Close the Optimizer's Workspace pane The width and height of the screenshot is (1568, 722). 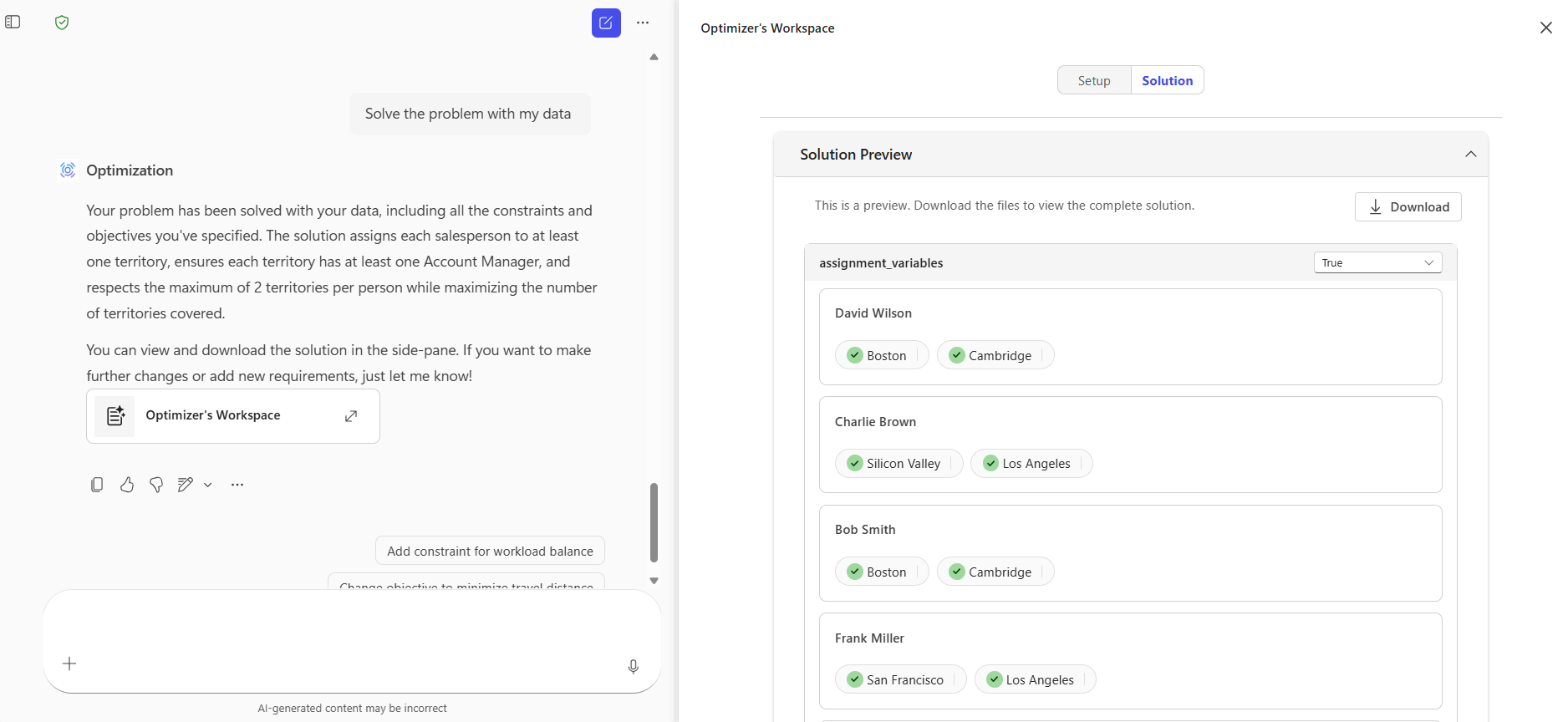pyautogui.click(x=1546, y=28)
